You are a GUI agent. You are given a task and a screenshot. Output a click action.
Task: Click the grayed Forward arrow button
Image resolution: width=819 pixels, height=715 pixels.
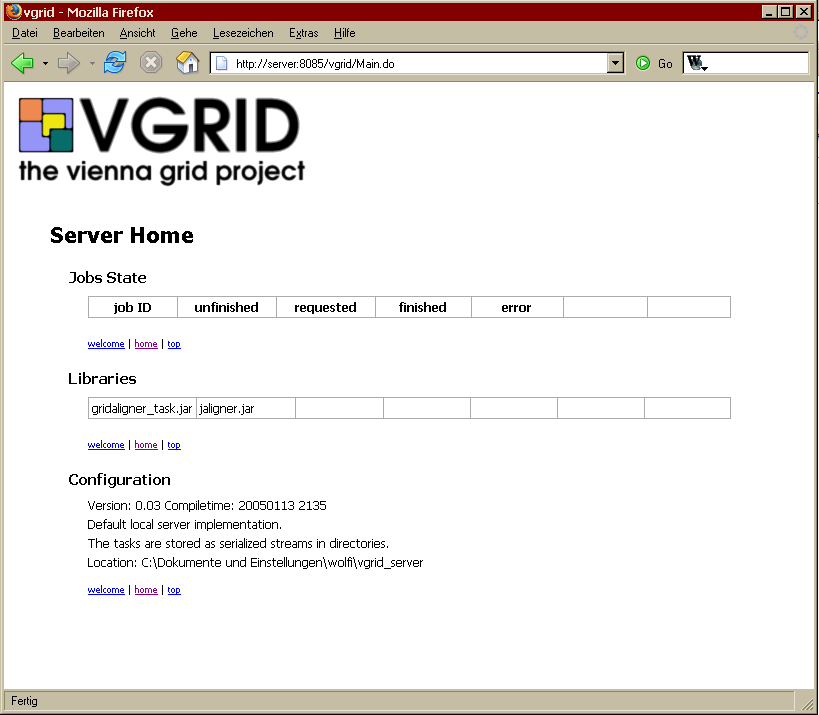(68, 64)
